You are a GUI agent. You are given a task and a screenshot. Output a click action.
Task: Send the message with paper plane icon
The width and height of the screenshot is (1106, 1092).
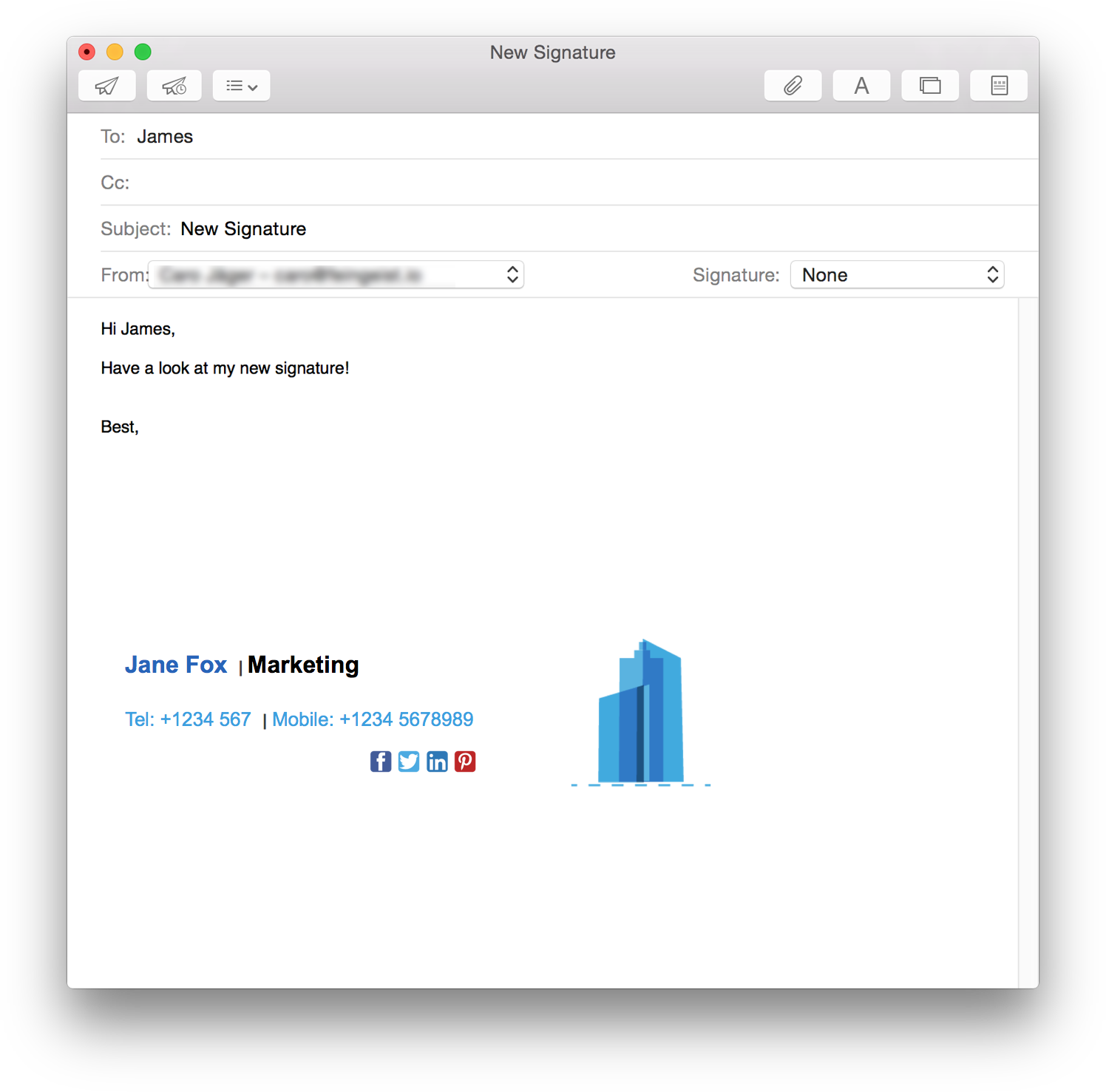tap(107, 86)
